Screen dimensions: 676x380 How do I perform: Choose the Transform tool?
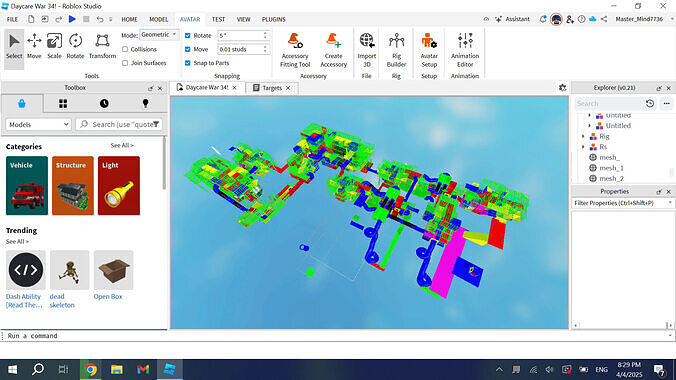tap(102, 46)
